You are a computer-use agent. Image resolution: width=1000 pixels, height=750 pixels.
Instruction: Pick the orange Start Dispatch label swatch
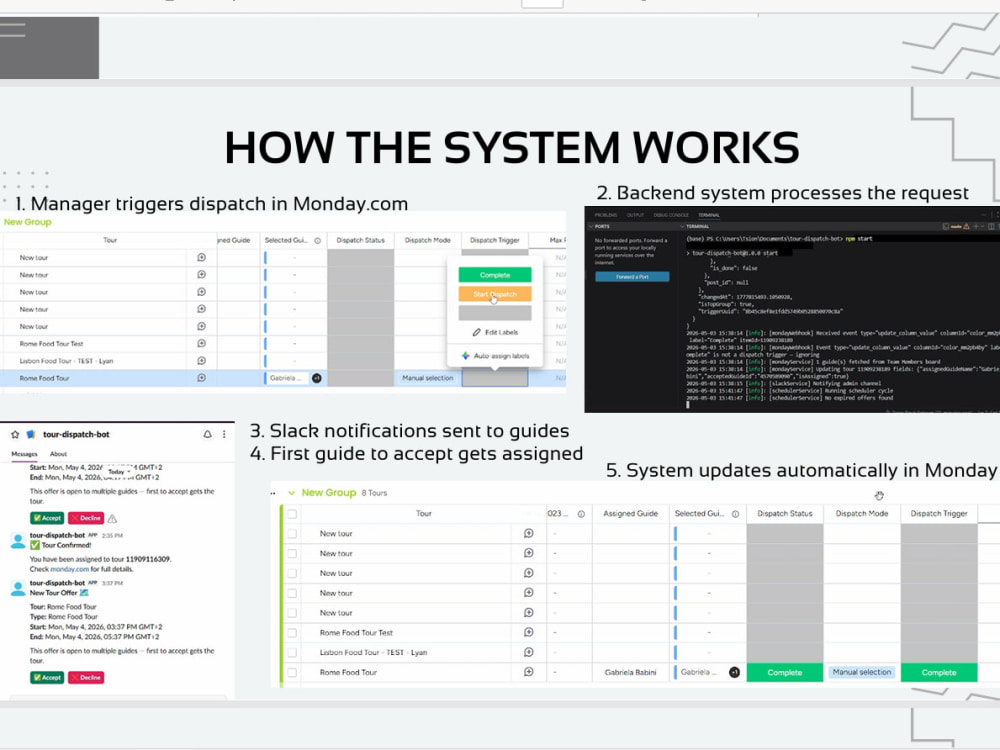click(495, 294)
